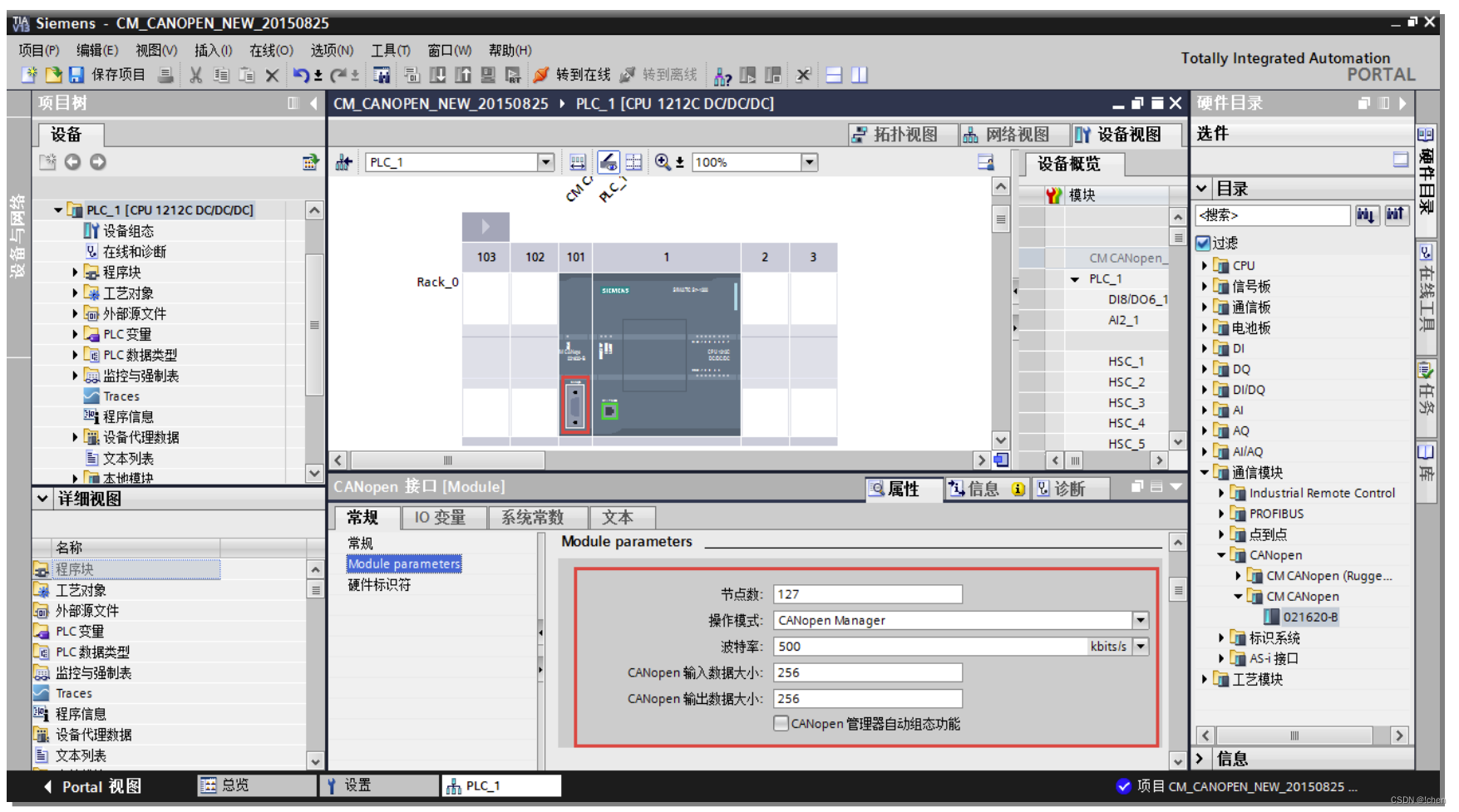Screen dimensions: 1459x812
Task: Expand the 程序块 tree node
Action: click(x=75, y=272)
